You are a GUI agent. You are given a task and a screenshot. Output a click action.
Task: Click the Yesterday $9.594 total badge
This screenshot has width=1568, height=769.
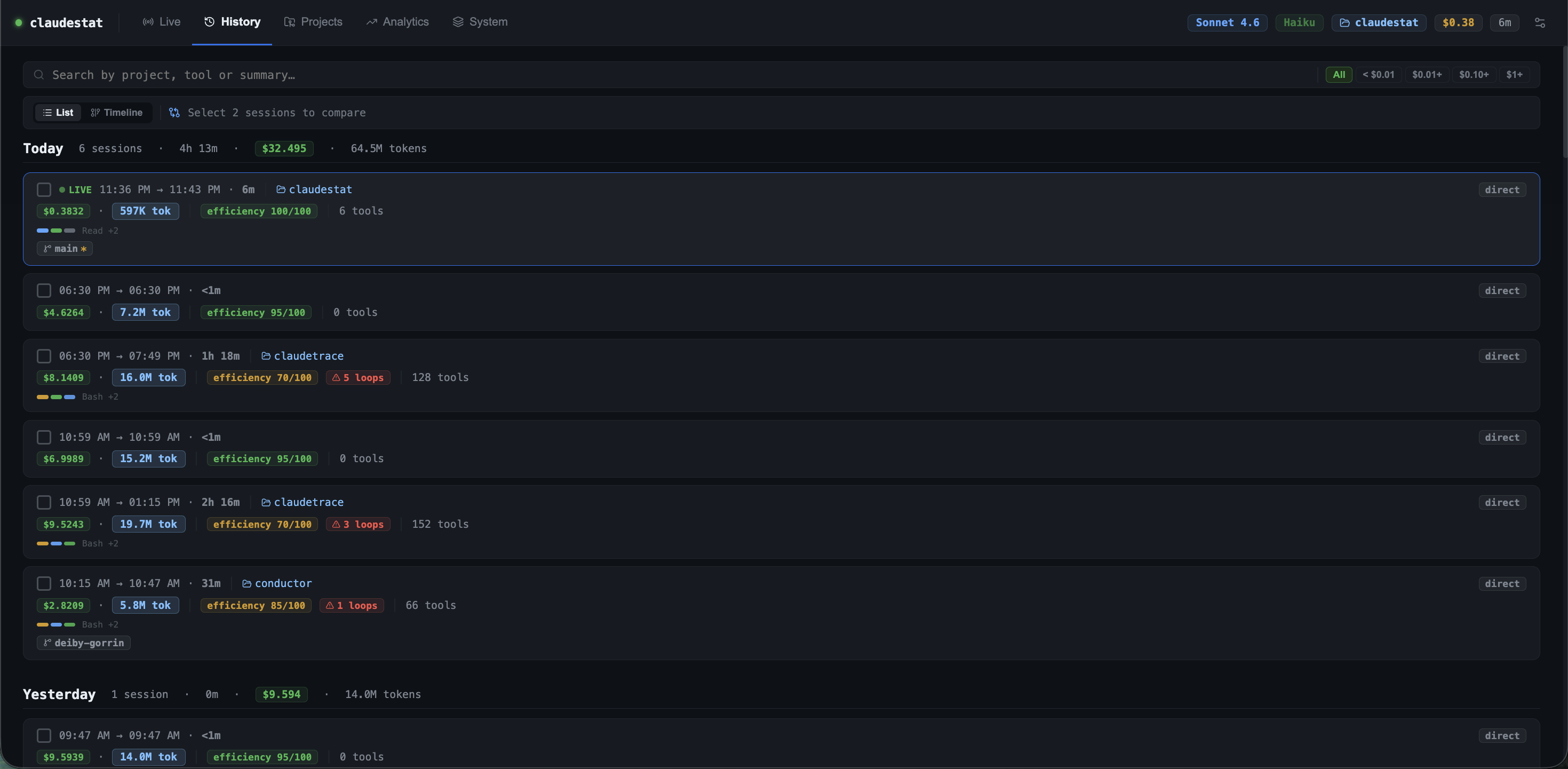click(x=281, y=695)
